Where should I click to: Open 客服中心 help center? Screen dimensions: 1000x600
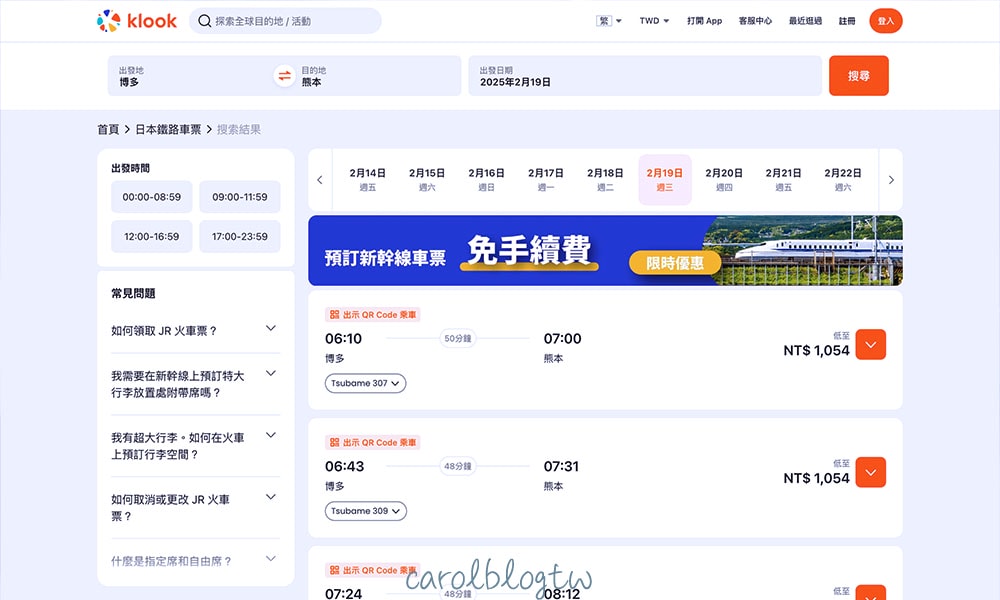click(755, 21)
